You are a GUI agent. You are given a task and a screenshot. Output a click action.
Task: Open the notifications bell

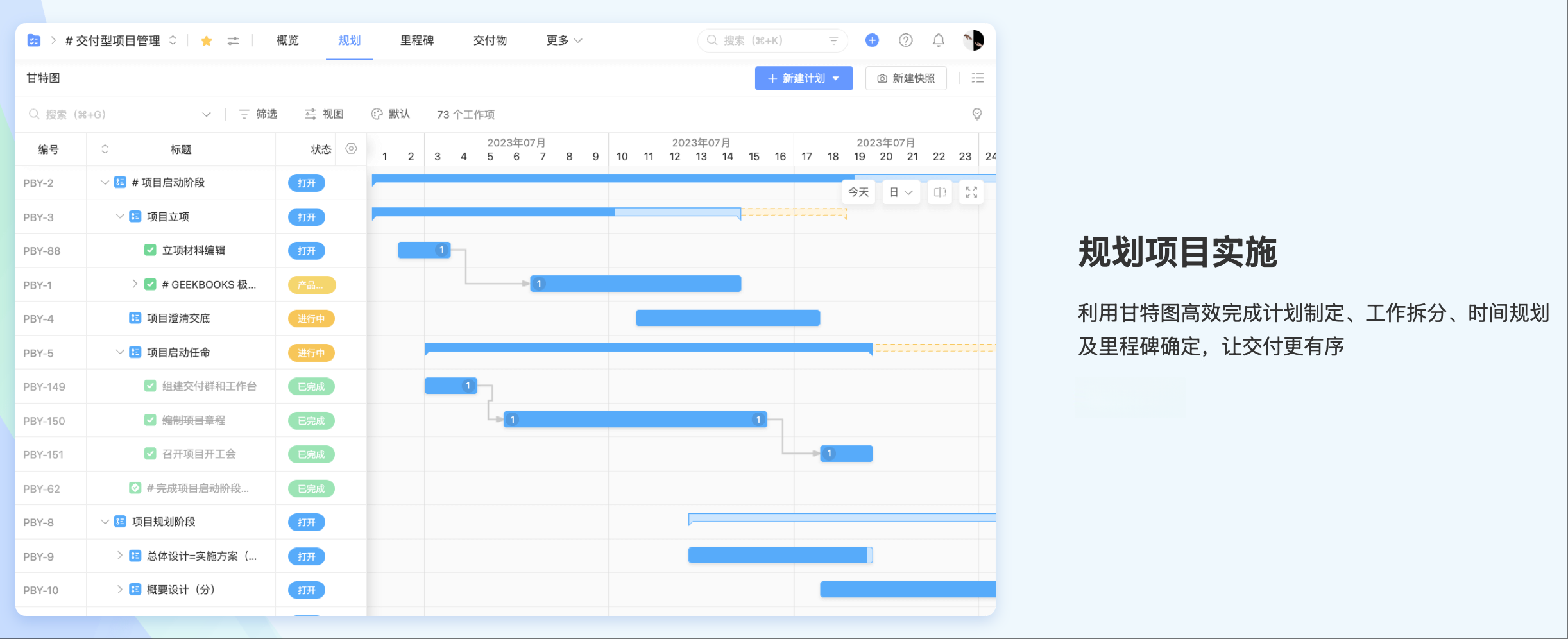click(x=938, y=40)
